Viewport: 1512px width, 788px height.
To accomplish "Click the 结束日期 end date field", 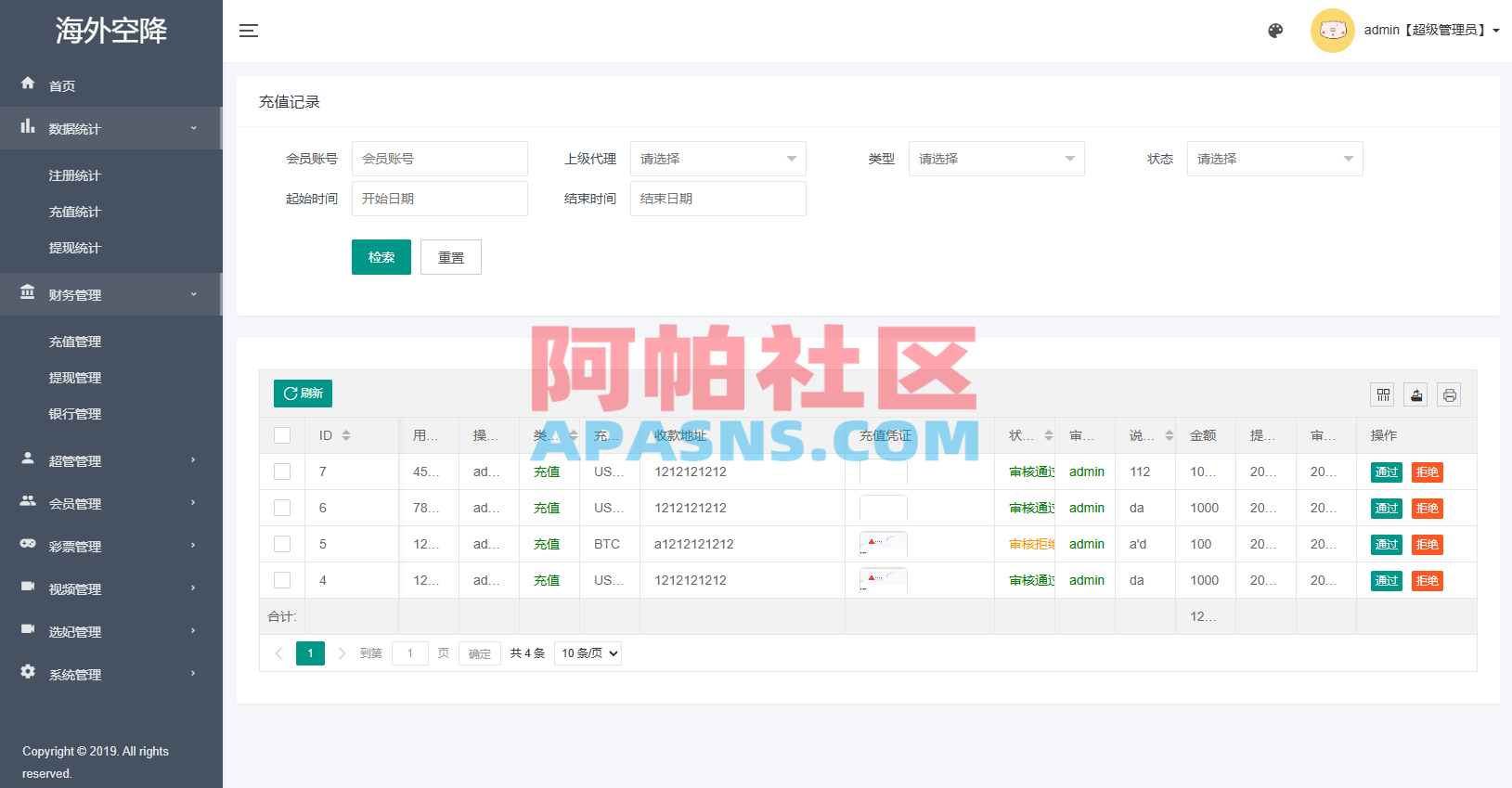I will tap(717, 199).
